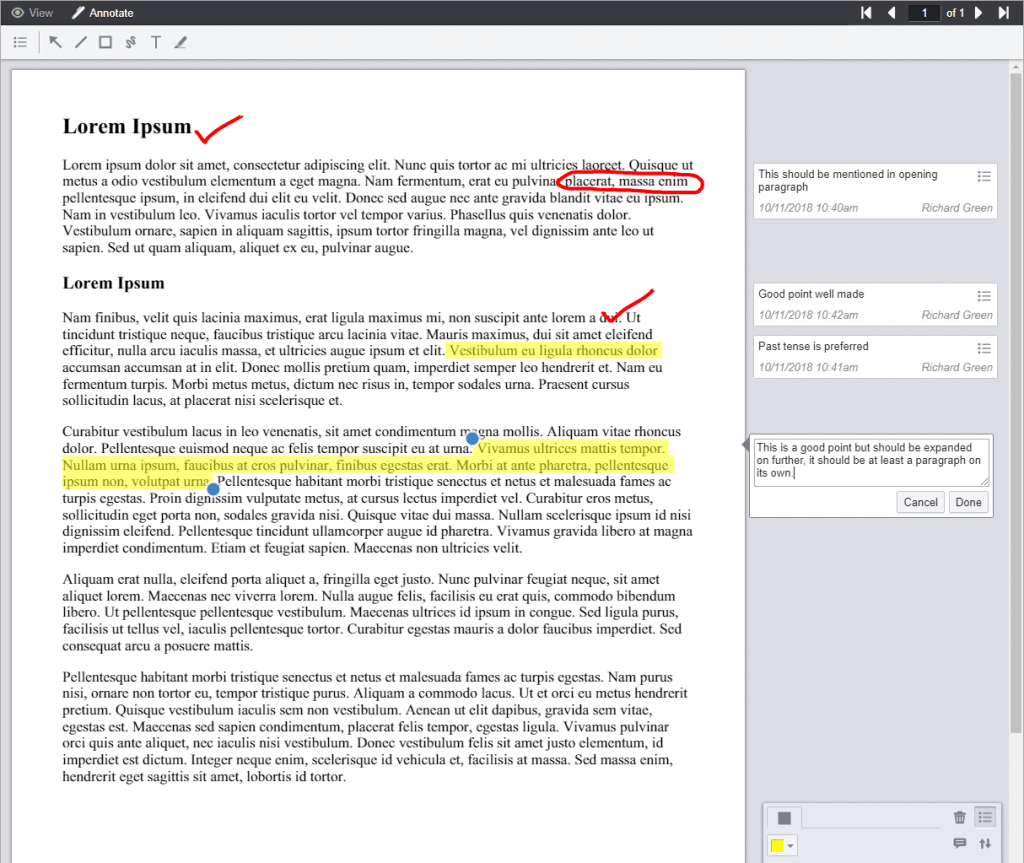Viewport: 1024px width, 863px height.
Task: Click the start handle of the highlighted selection
Action: pos(472,438)
